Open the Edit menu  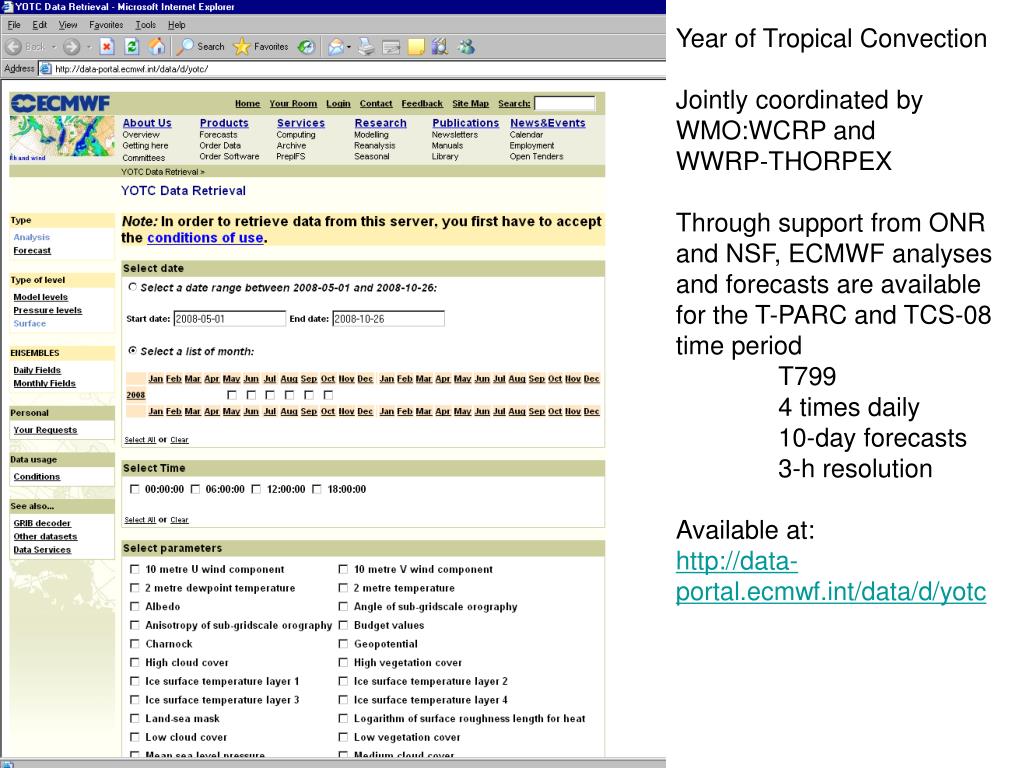pyautogui.click(x=40, y=25)
